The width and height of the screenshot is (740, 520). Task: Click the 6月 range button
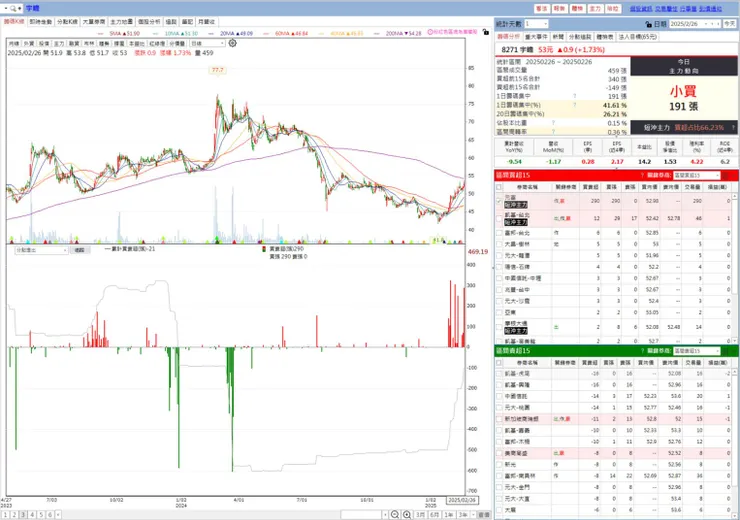tap(434, 515)
